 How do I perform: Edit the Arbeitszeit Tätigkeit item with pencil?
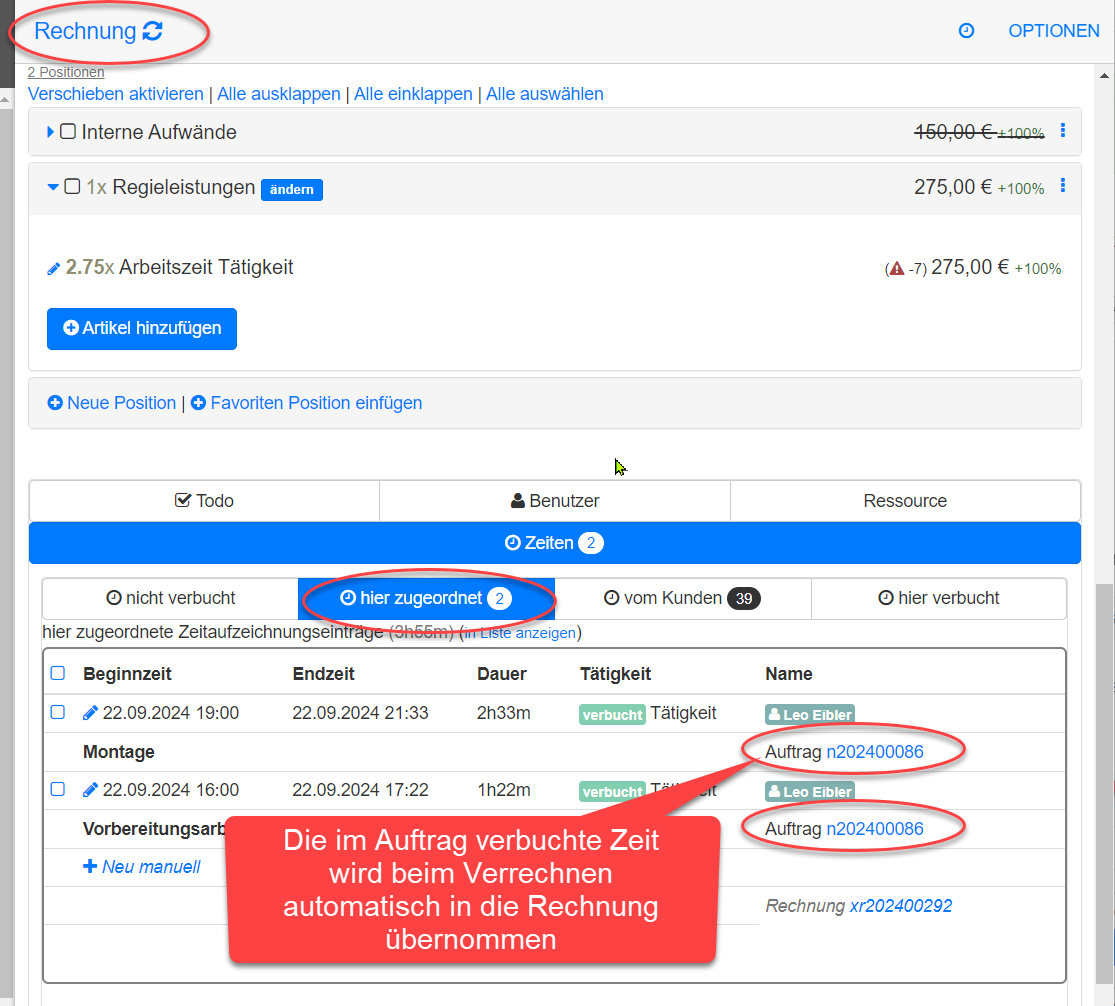[53, 269]
